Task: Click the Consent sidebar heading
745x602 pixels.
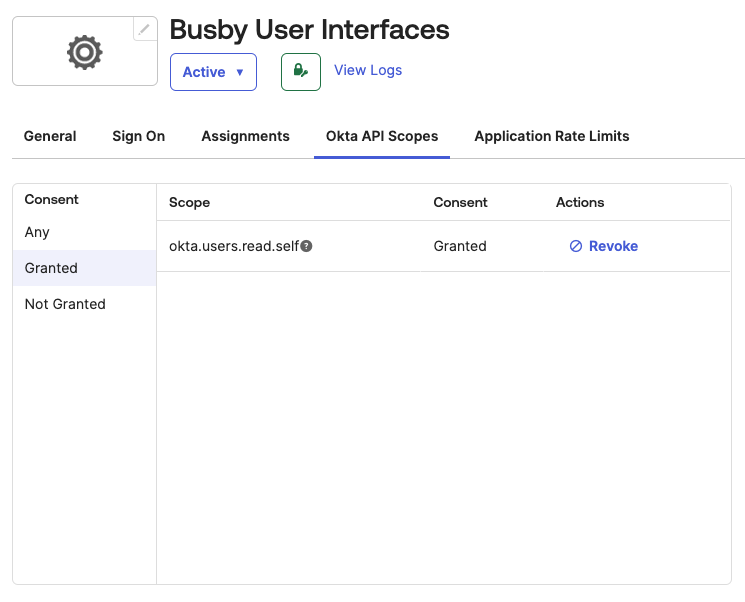Action: 51,200
